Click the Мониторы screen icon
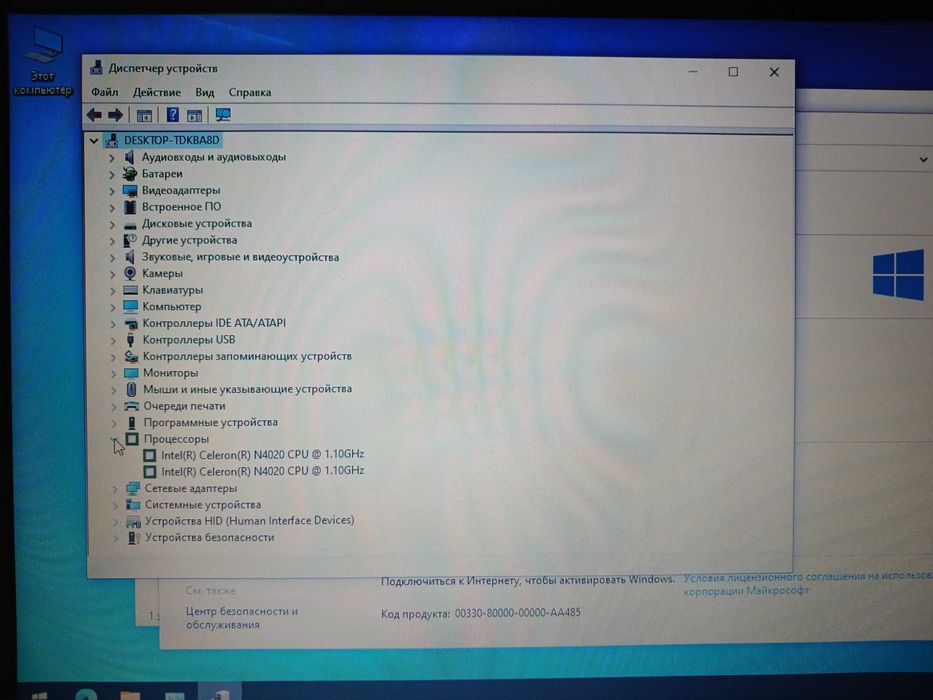Screen dimensions: 933x700 point(131,373)
